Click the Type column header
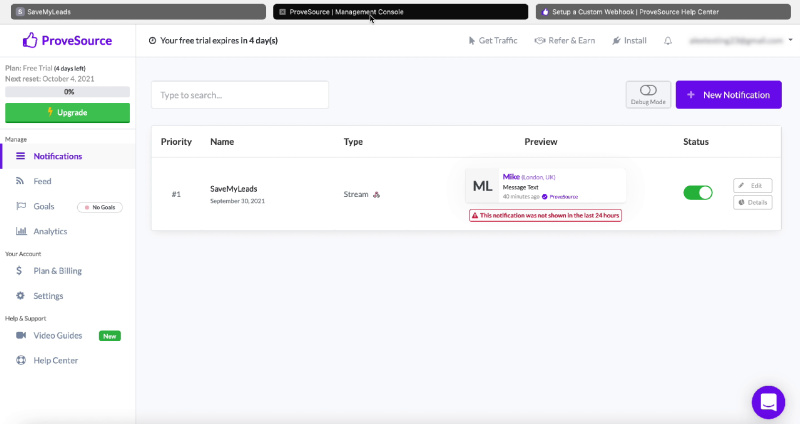This screenshot has width=800, height=424. (x=353, y=142)
